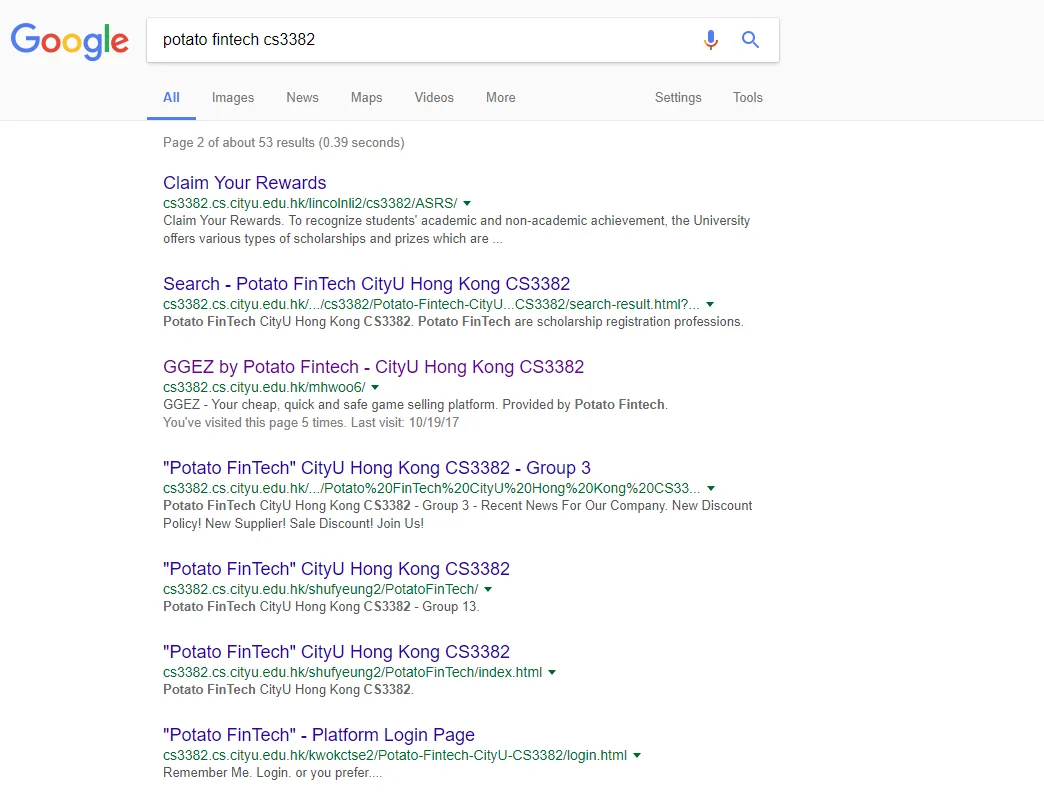Switch to the Videos tab

[433, 97]
